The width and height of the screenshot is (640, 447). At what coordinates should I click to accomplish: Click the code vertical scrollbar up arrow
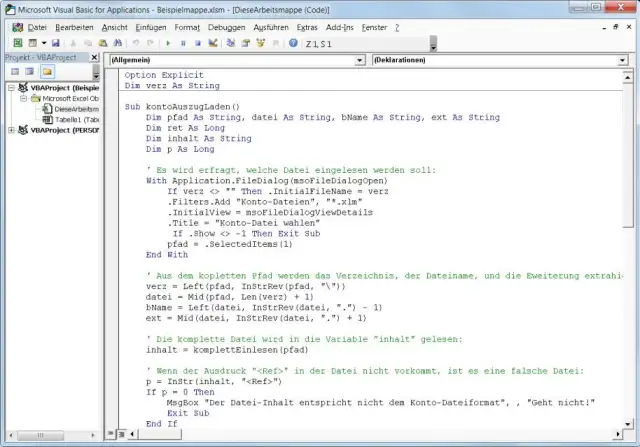tap(627, 77)
